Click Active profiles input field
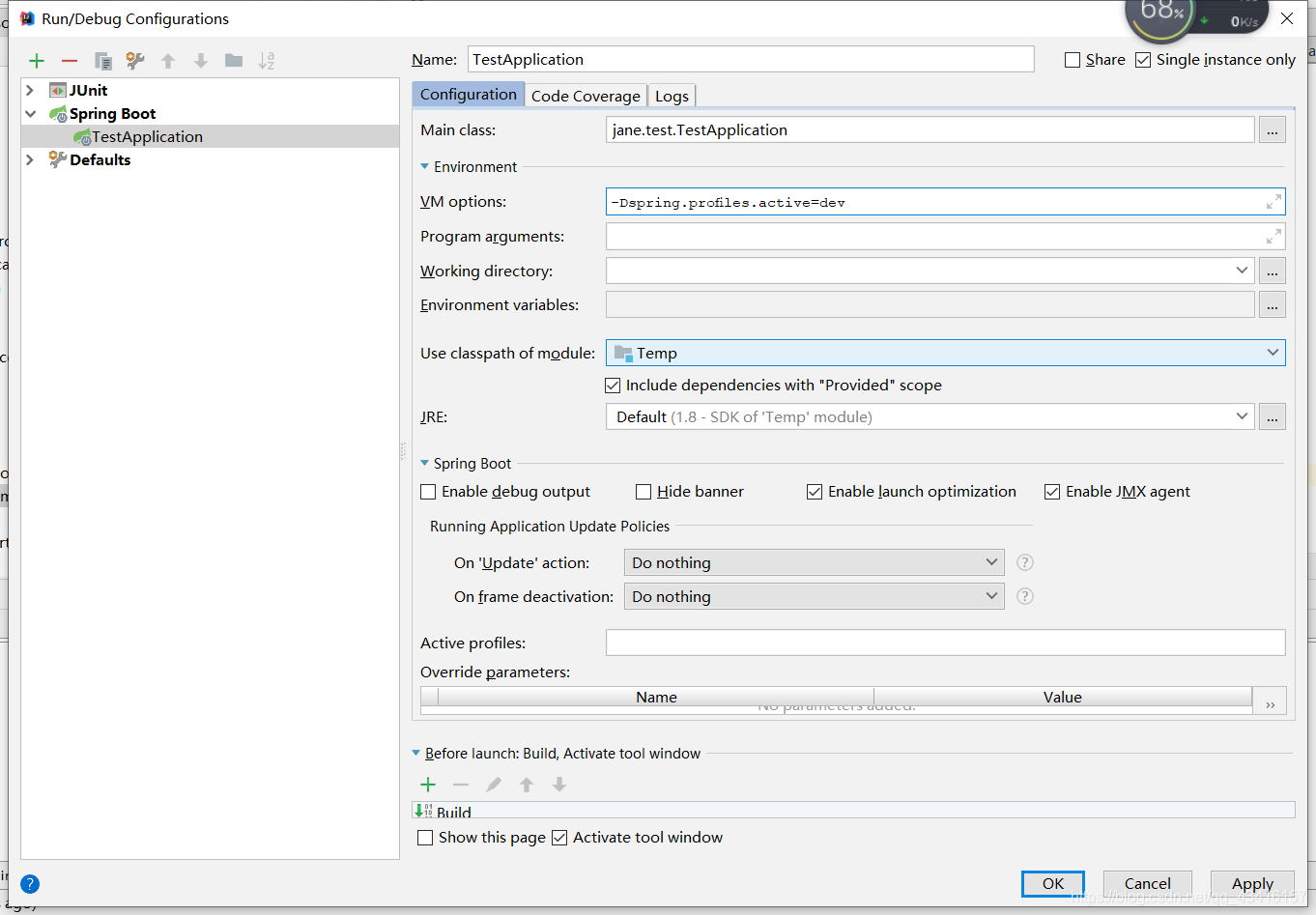 (x=945, y=643)
